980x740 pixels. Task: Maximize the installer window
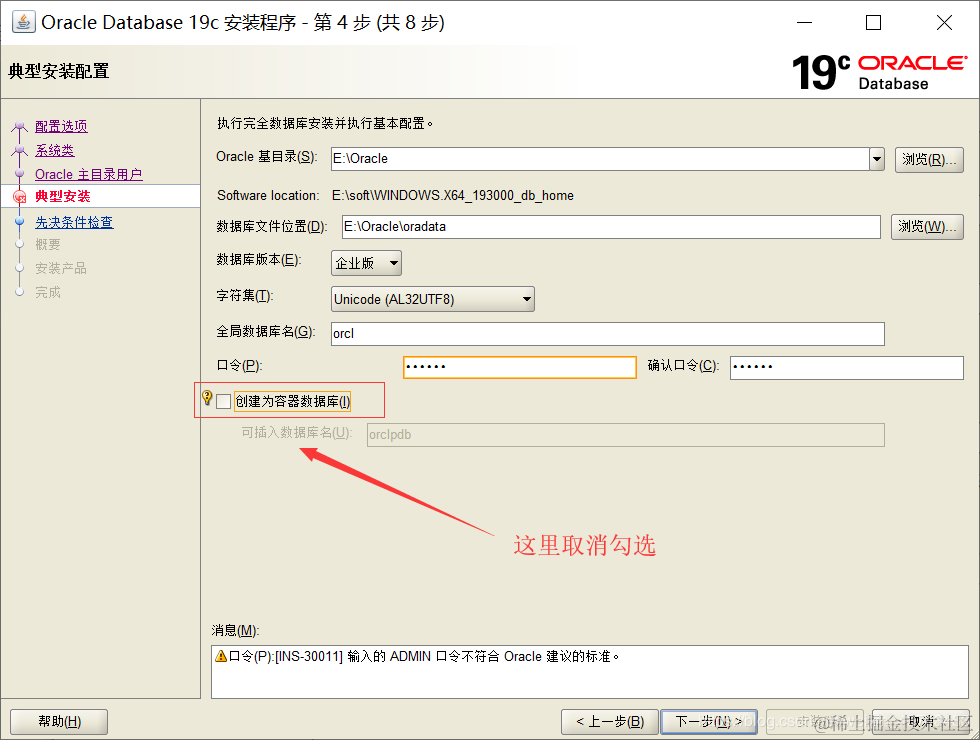click(873, 22)
